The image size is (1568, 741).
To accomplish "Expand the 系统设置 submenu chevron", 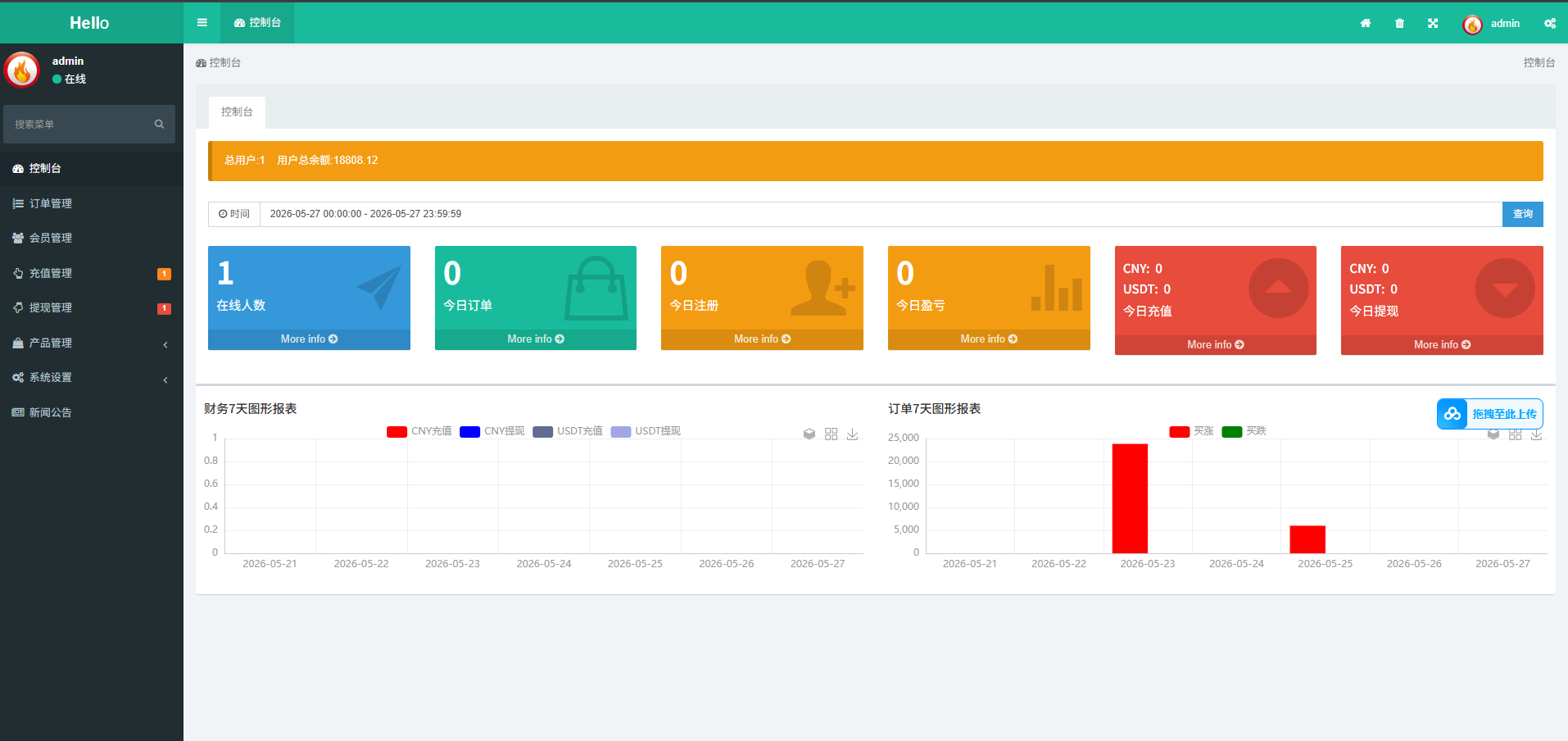I will coord(165,380).
